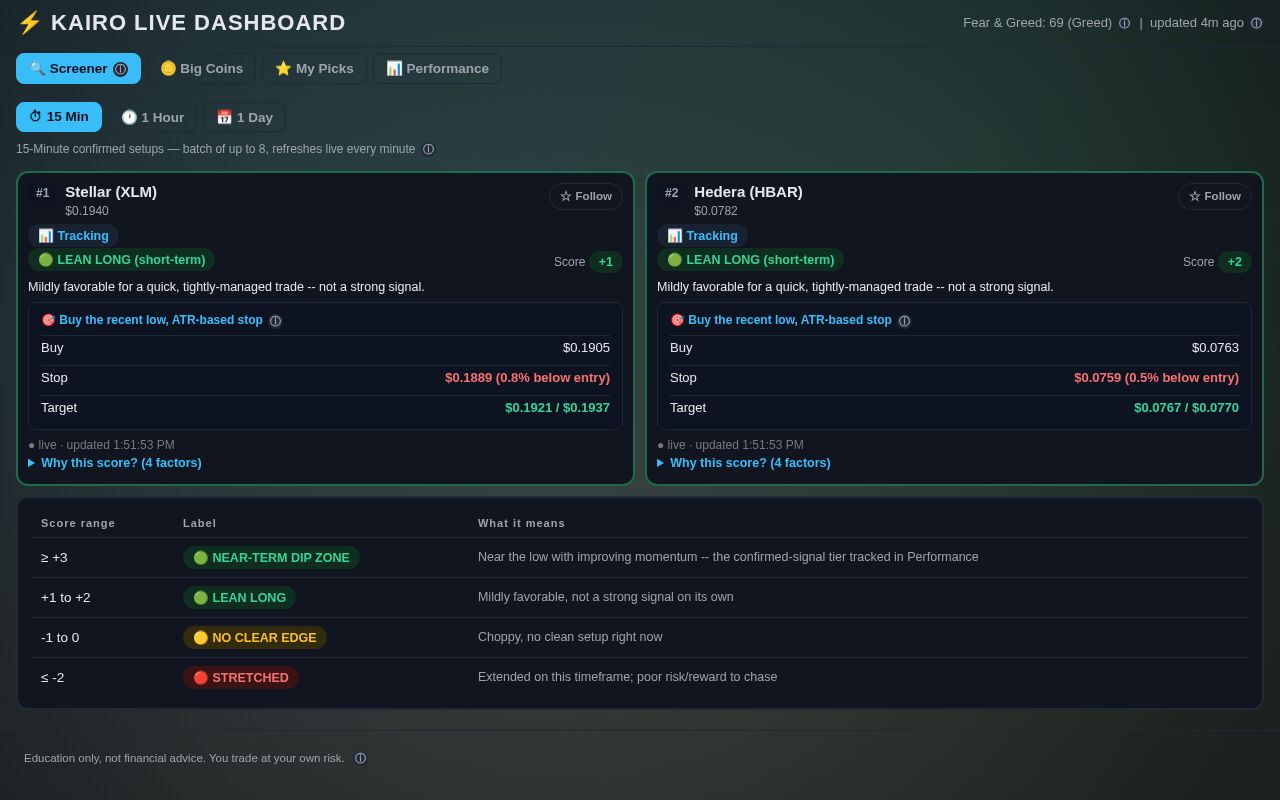Click info icon beside Stellar ATR-based stop
This screenshot has width=1280, height=800.
tap(275, 321)
